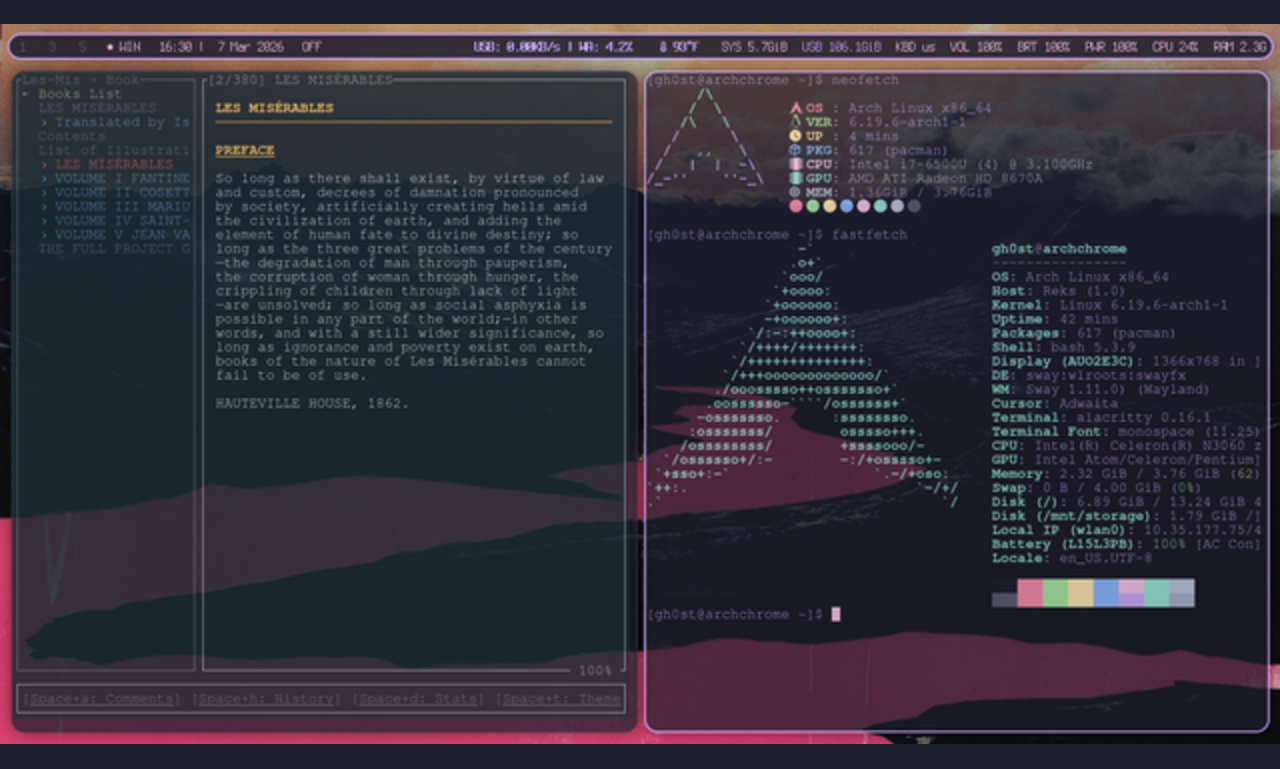Screen dimensions: 1280x769
Task: Open Theme via the Space+t footer button
Action: (x=558, y=698)
